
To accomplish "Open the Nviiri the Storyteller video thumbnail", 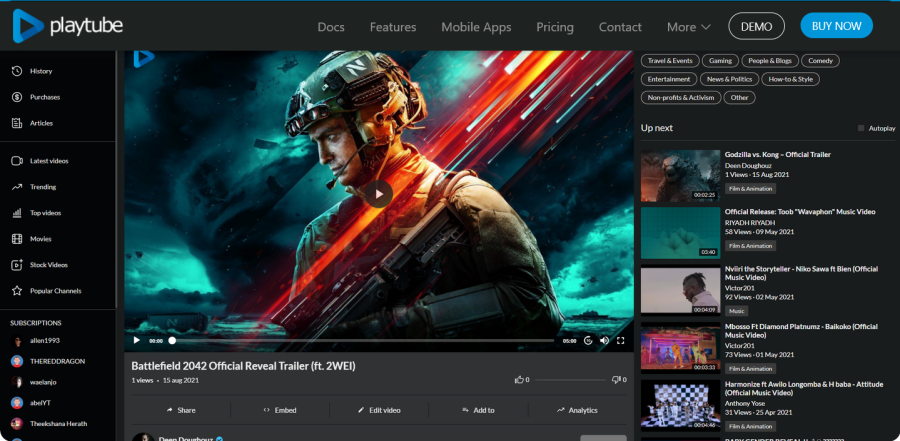I will click(680, 291).
